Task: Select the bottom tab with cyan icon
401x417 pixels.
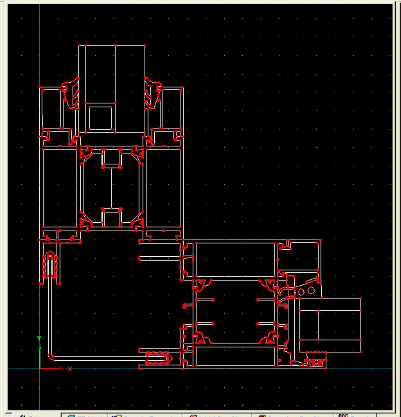Action: pyautogui.click(x=85, y=415)
